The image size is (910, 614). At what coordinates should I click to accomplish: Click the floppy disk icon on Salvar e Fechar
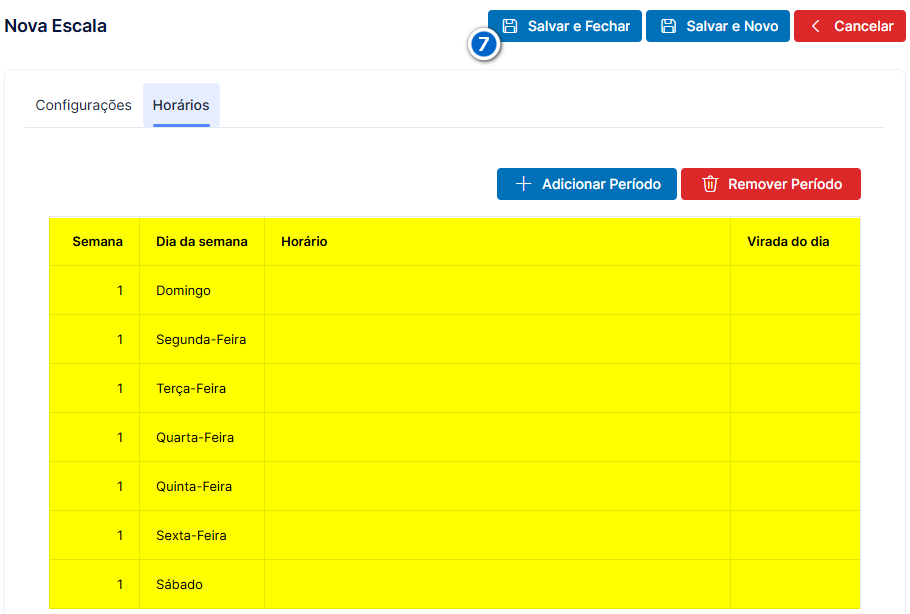510,26
